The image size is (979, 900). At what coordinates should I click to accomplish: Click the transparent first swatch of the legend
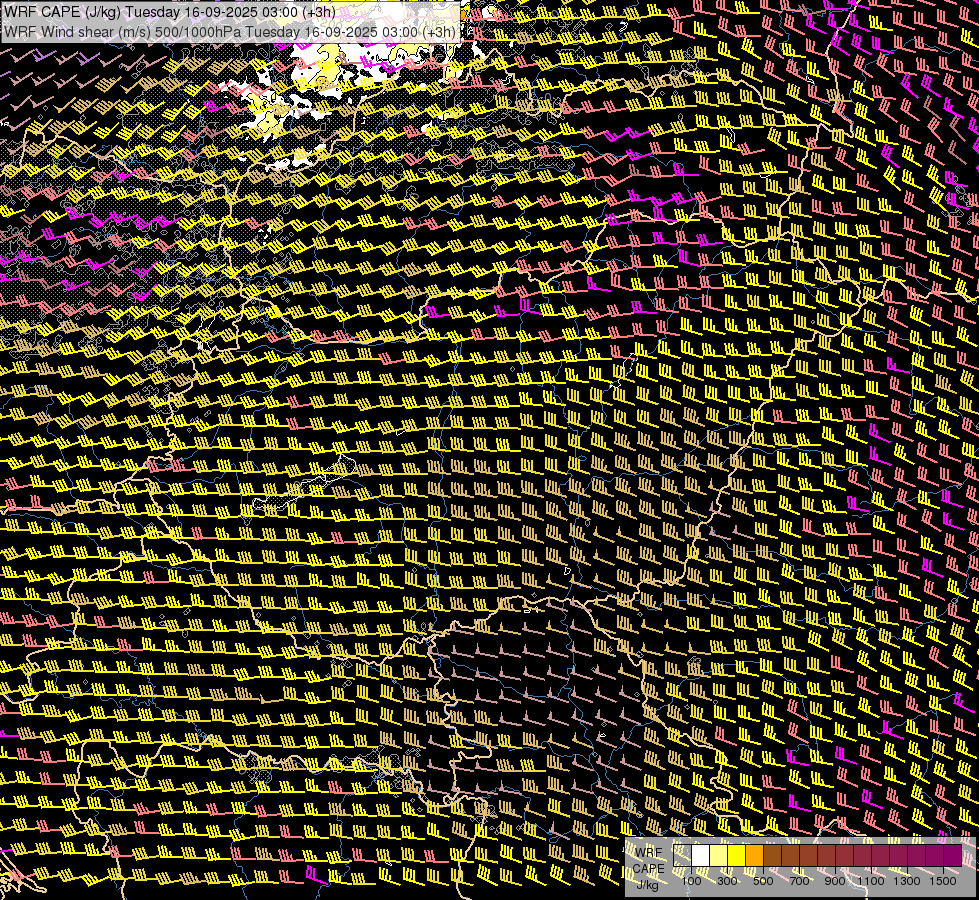pyautogui.click(x=682, y=856)
